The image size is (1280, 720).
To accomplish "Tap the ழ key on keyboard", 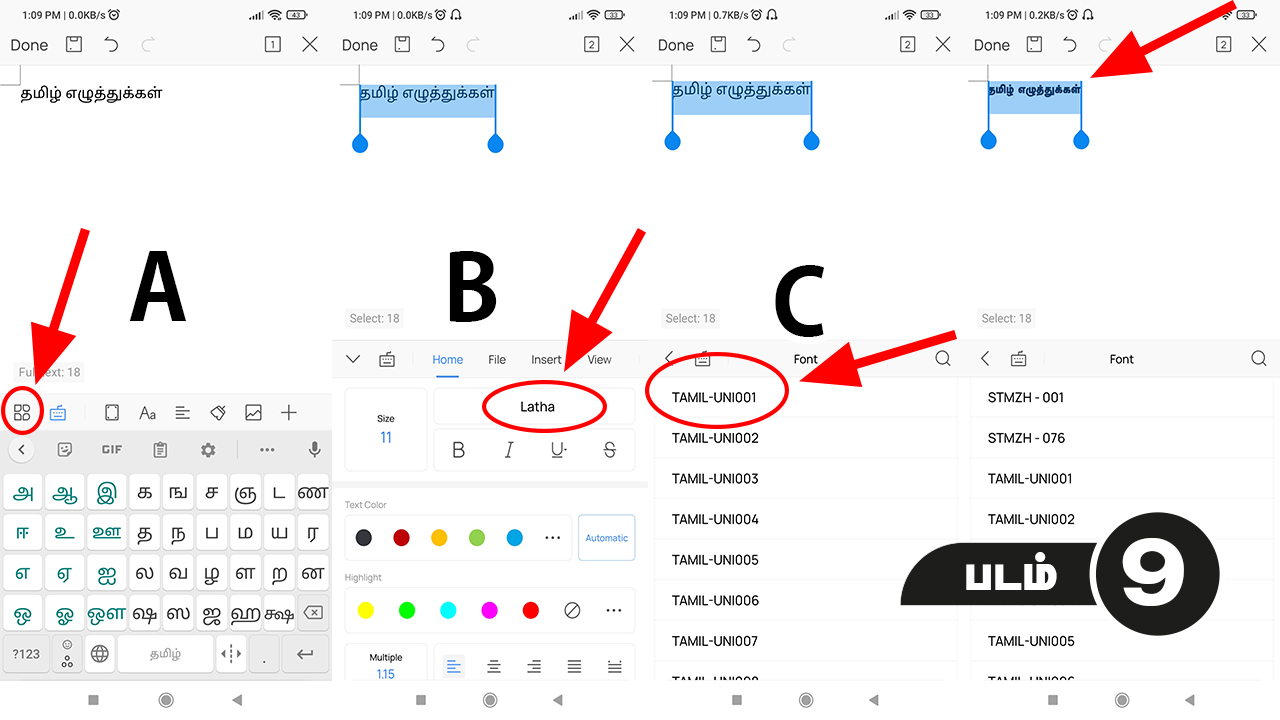I will (x=210, y=575).
